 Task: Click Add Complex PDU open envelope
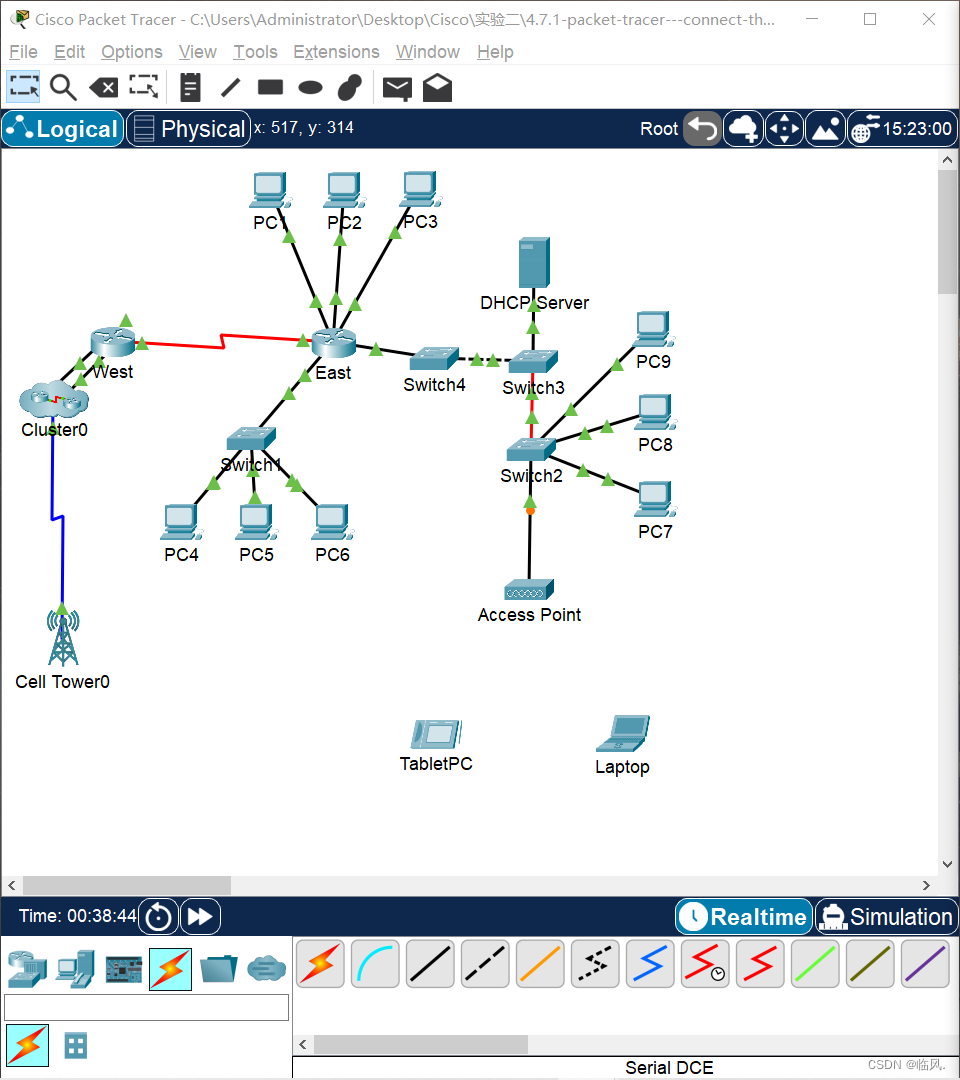click(437, 87)
